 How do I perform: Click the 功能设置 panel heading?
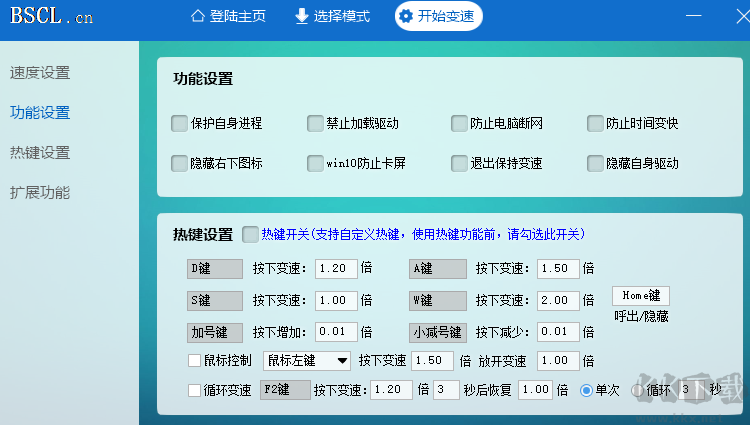pyautogui.click(x=203, y=79)
